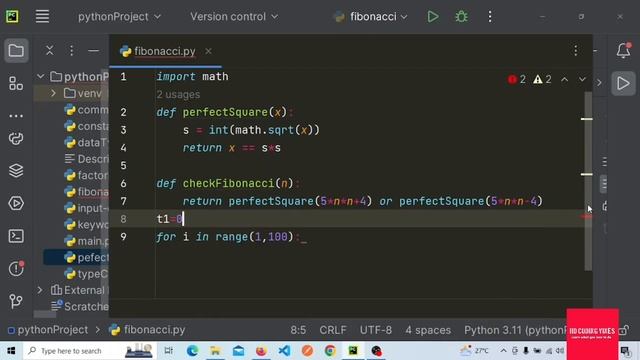Screen dimensions: 640x360
Task: Open Microsoft Edge from the taskbar
Action: click(192, 351)
